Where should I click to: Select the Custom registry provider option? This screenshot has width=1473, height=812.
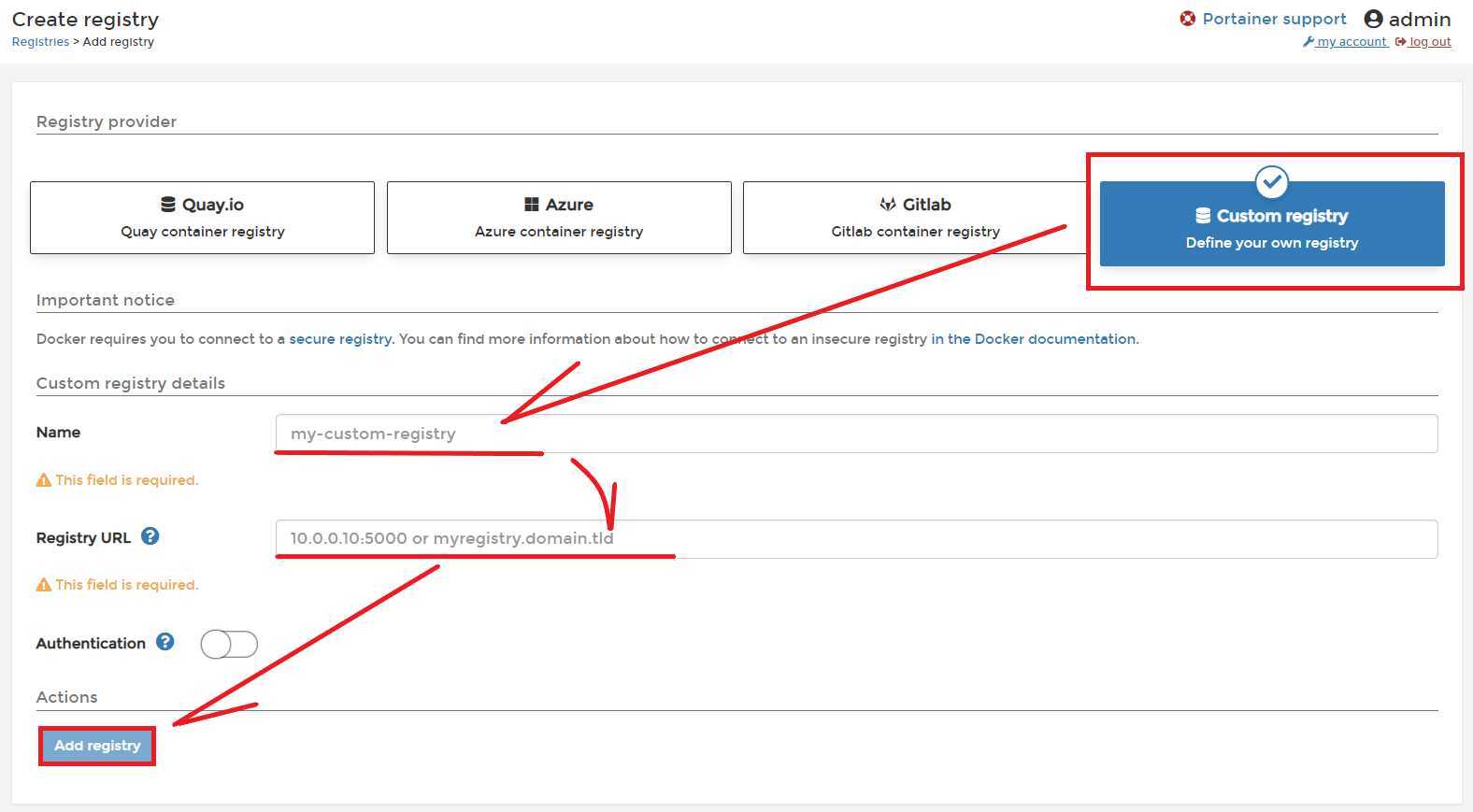(1272, 223)
